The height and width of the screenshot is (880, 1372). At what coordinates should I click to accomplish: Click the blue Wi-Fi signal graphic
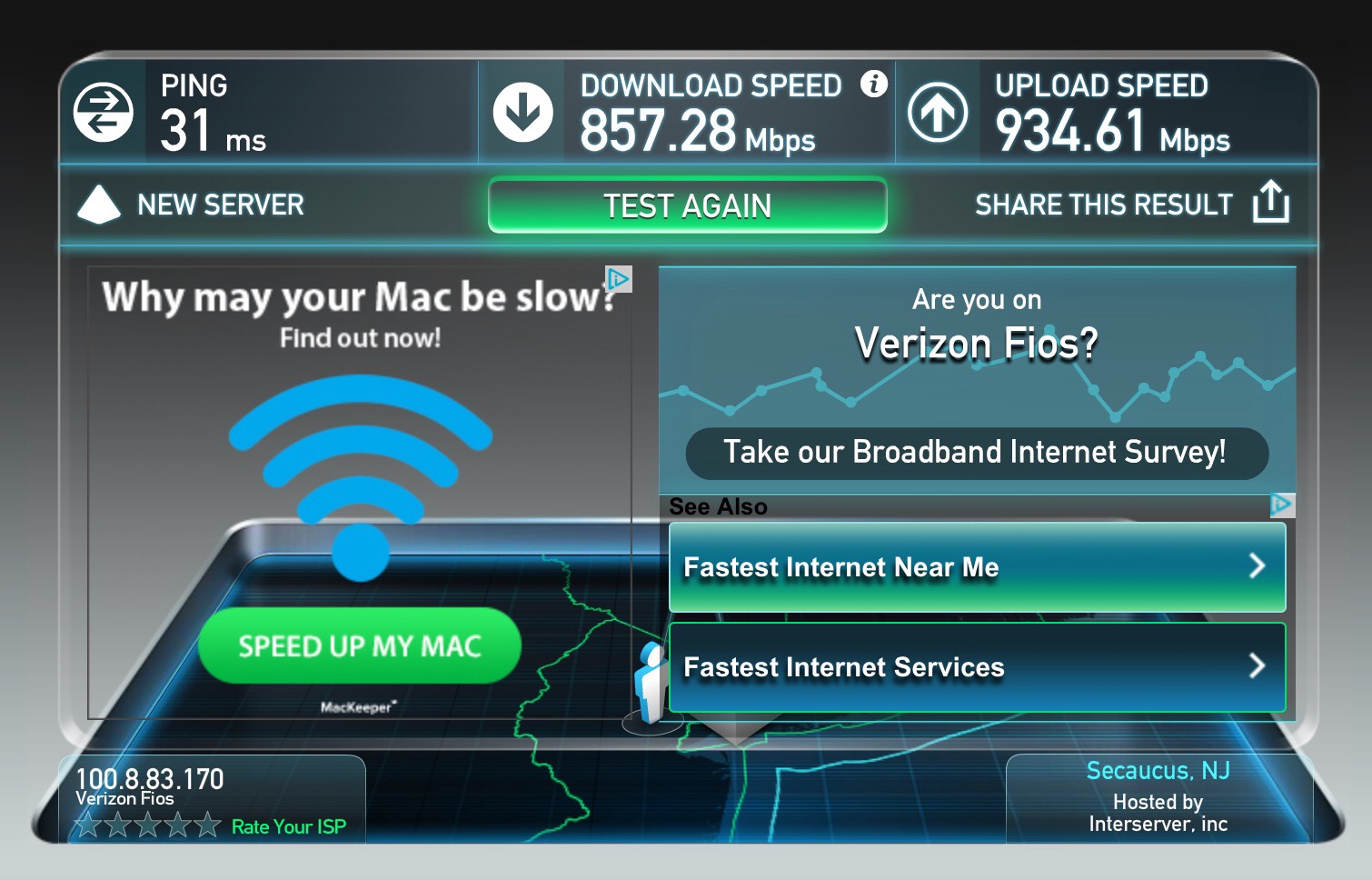pyautogui.click(x=361, y=477)
